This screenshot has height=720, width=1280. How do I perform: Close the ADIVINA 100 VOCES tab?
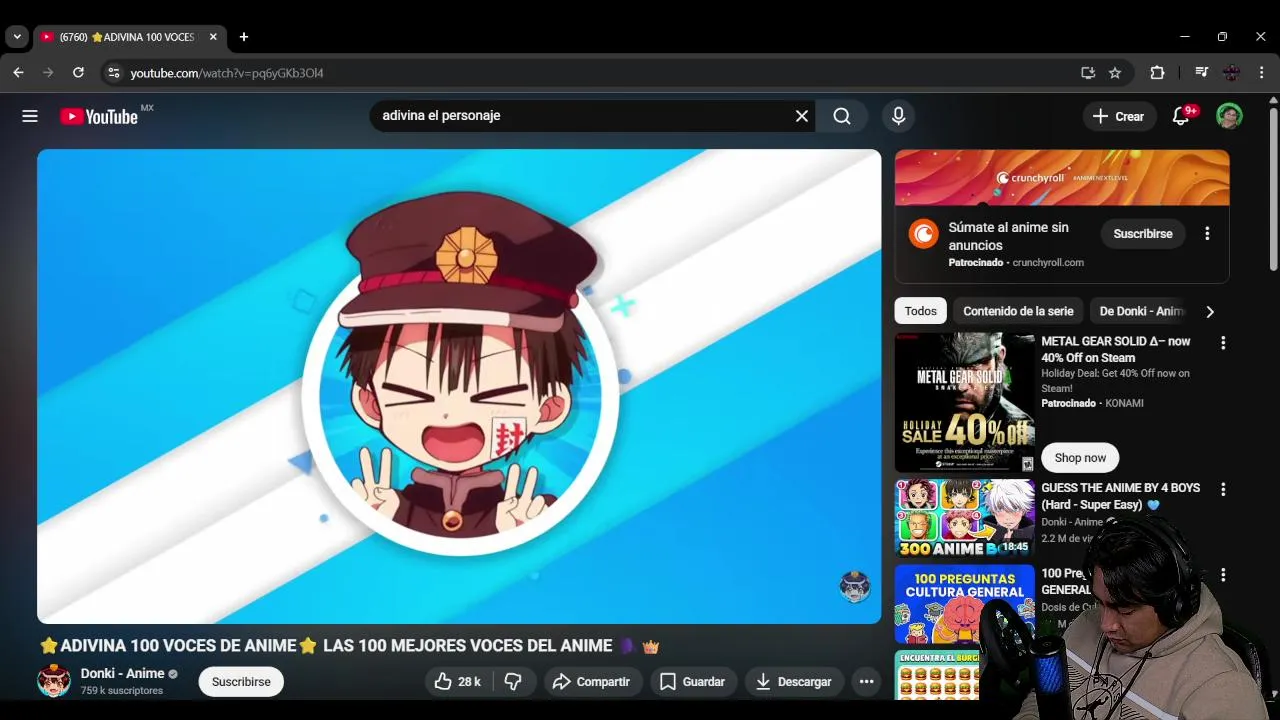(x=213, y=37)
